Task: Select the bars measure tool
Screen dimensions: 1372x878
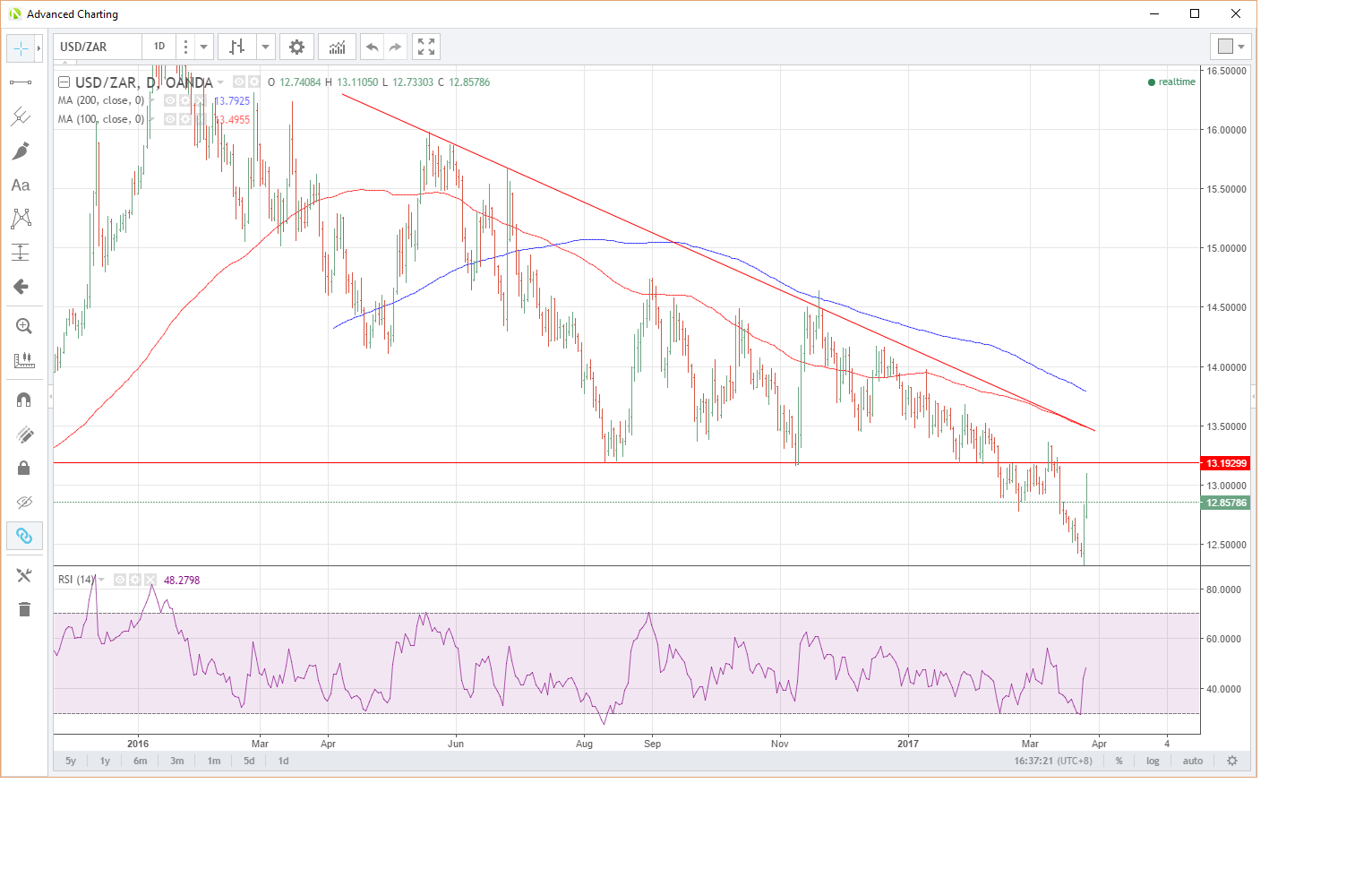Action: coord(24,360)
